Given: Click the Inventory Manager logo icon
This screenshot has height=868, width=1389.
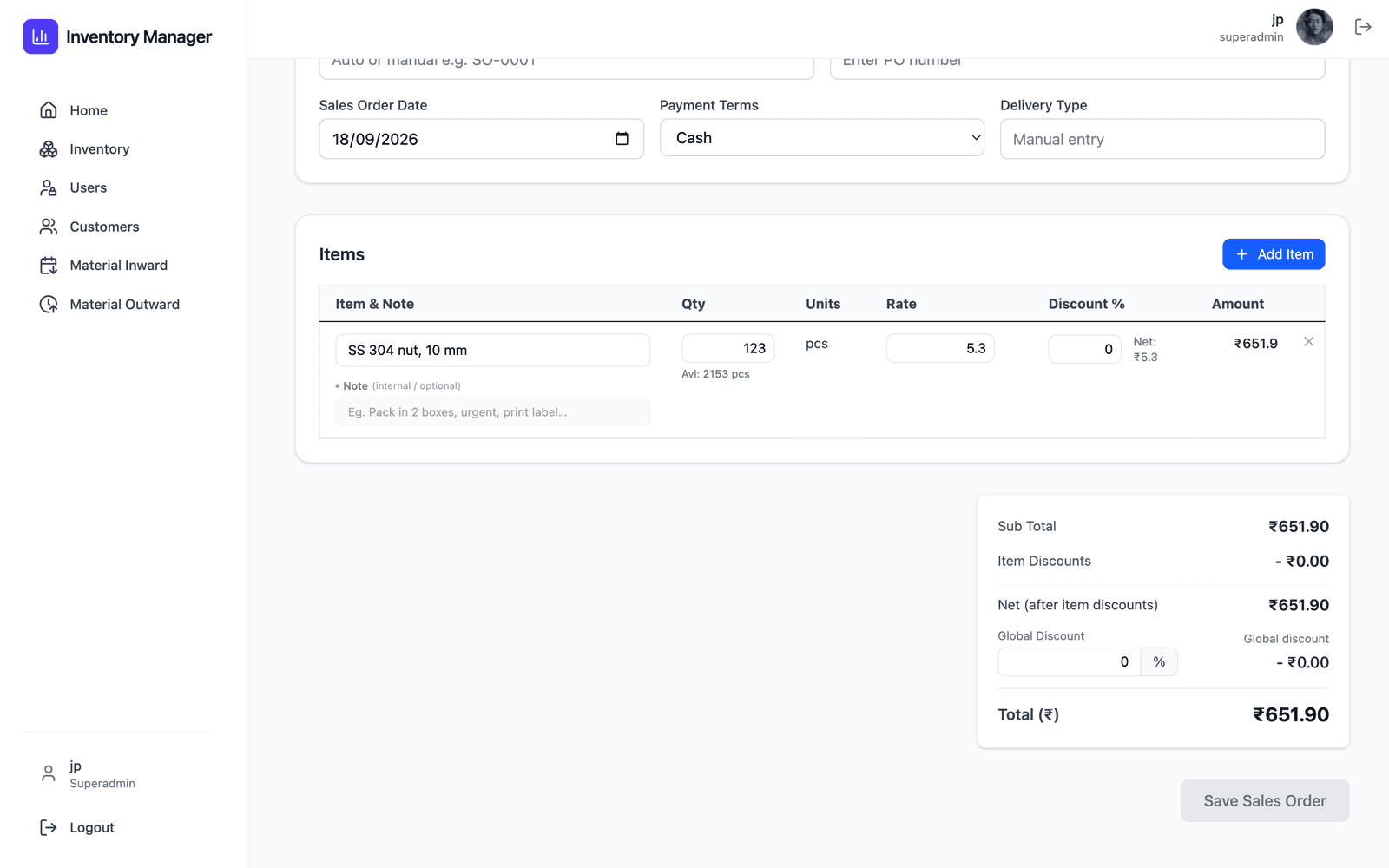Looking at the screenshot, I should (x=41, y=36).
